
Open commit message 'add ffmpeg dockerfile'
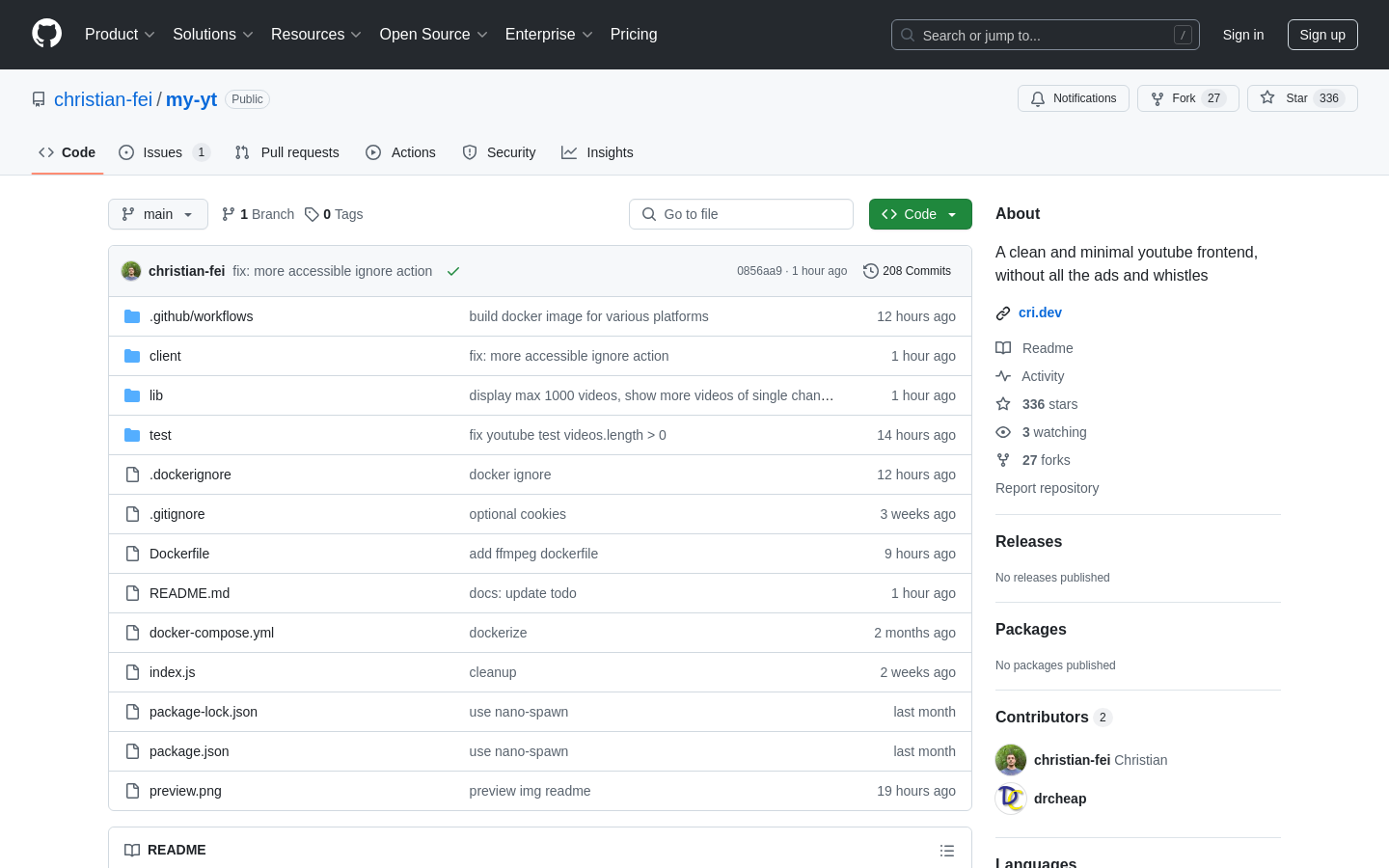point(533,554)
